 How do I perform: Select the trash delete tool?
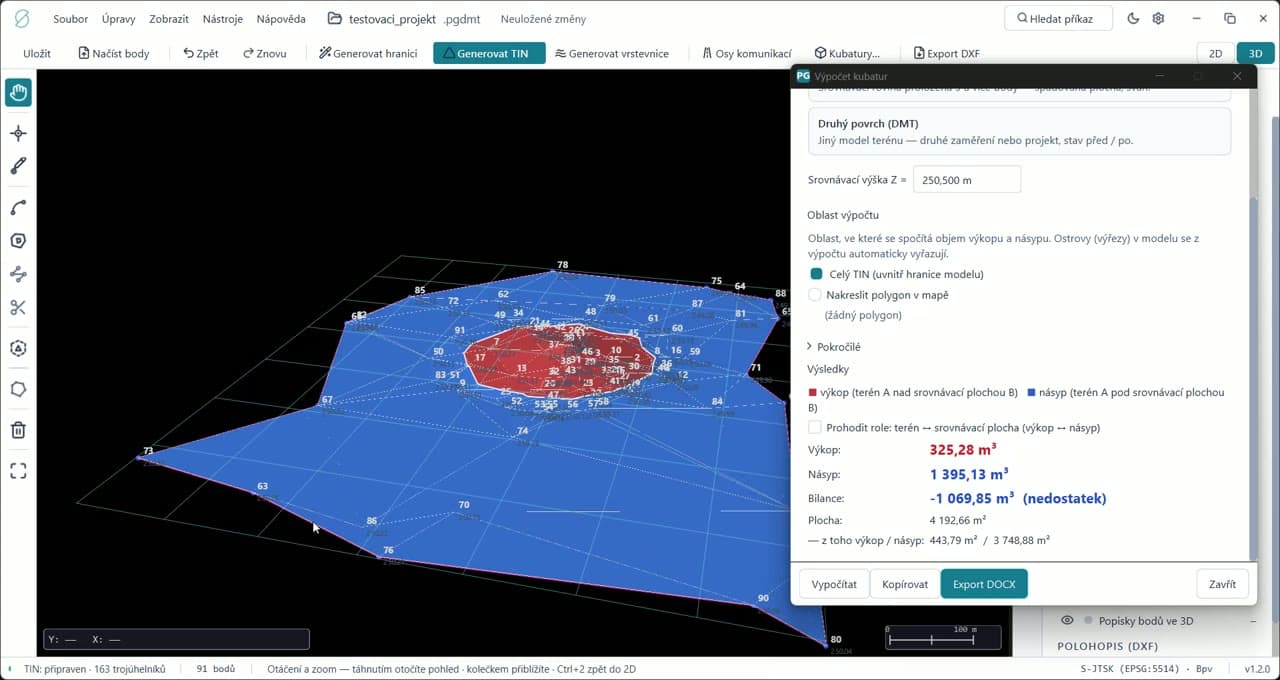[18, 430]
